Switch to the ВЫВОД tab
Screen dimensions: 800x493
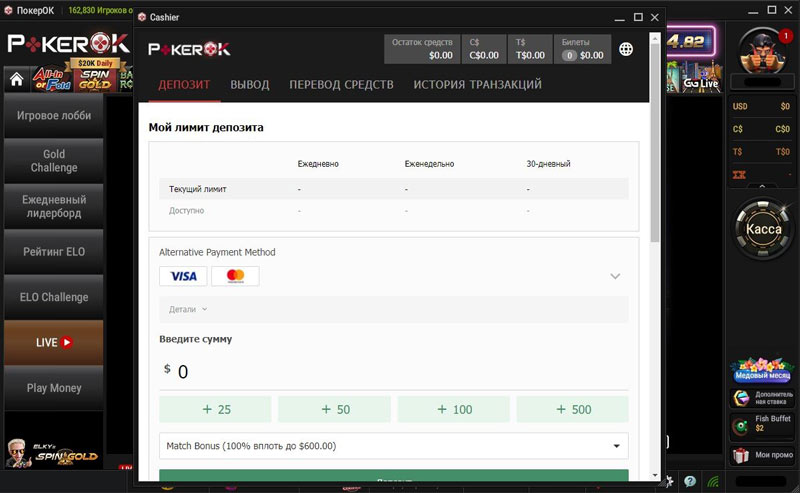point(249,84)
